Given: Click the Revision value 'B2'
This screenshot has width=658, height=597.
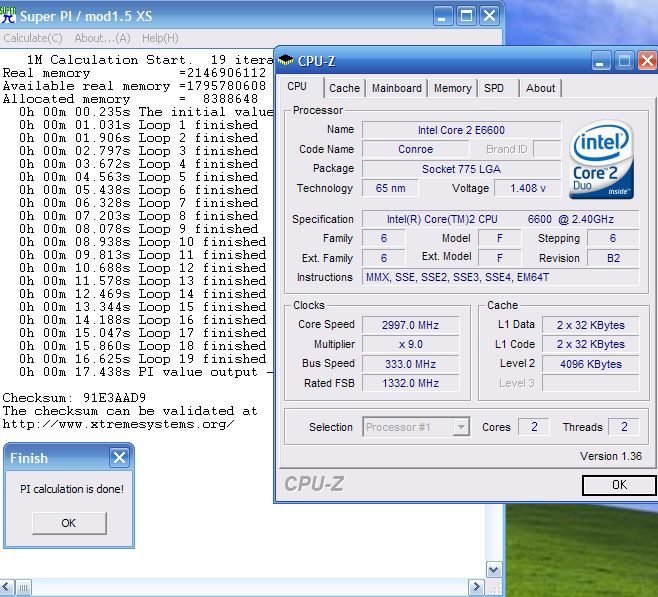Looking at the screenshot, I should click(x=613, y=258).
